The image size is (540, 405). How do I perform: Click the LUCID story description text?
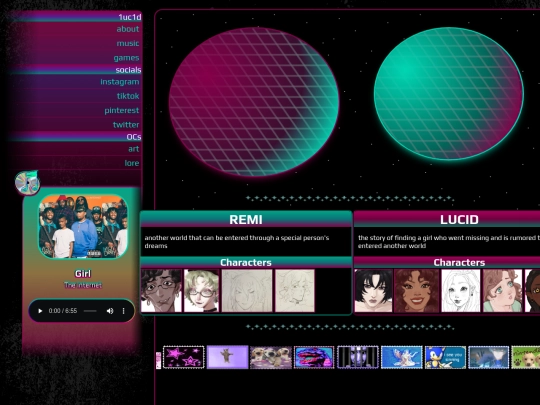449,242
